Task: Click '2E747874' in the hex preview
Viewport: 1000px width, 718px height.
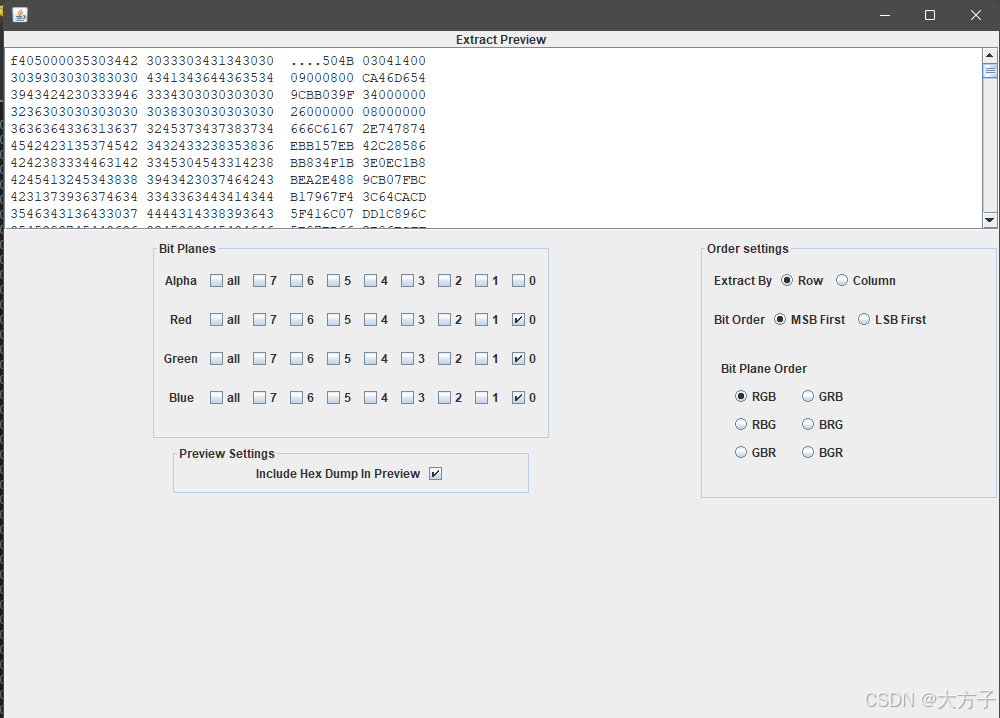Action: click(393, 129)
